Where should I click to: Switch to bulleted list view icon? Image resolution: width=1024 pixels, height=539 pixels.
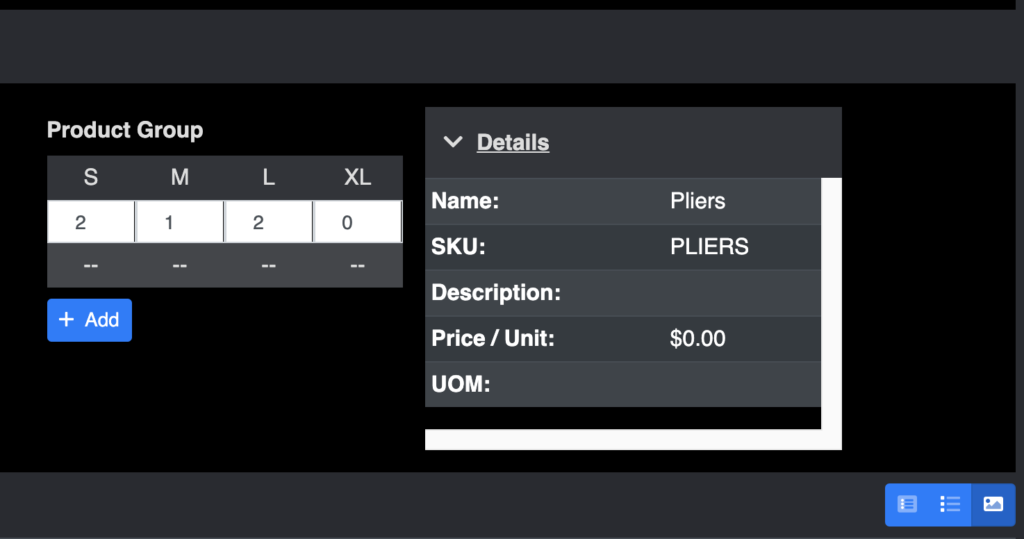(950, 504)
